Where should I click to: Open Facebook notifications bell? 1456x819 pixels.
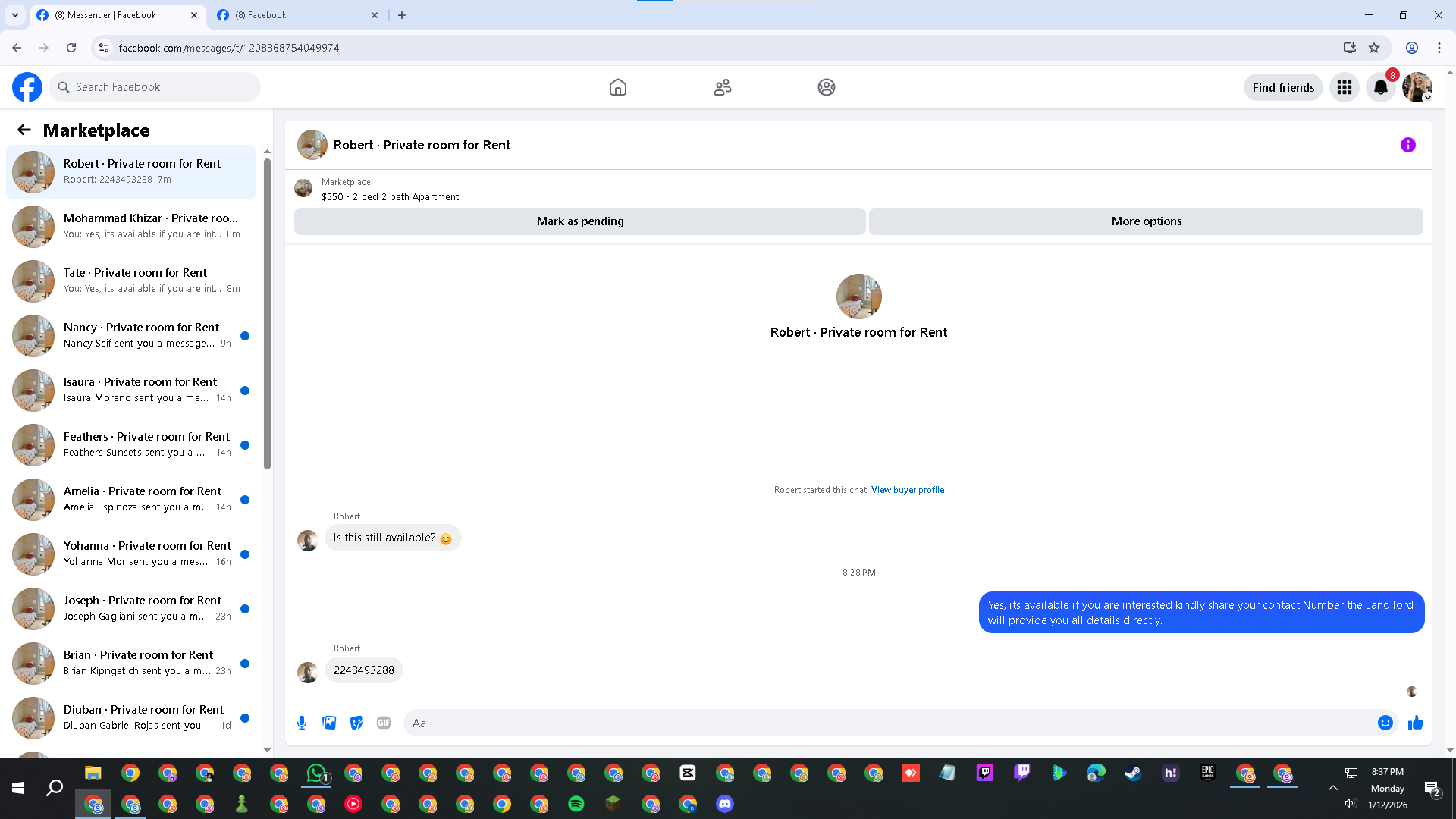[x=1380, y=87]
